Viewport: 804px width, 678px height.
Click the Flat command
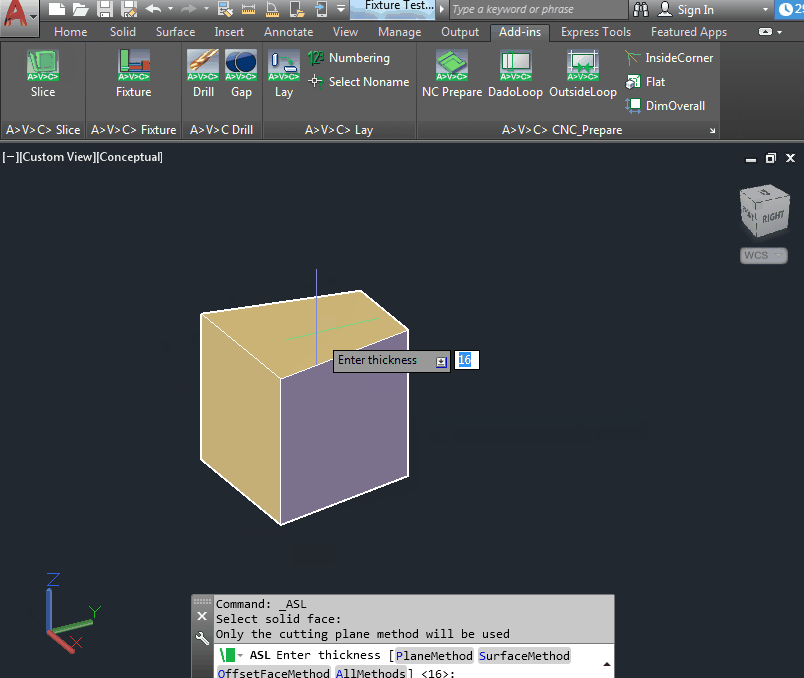click(x=646, y=82)
